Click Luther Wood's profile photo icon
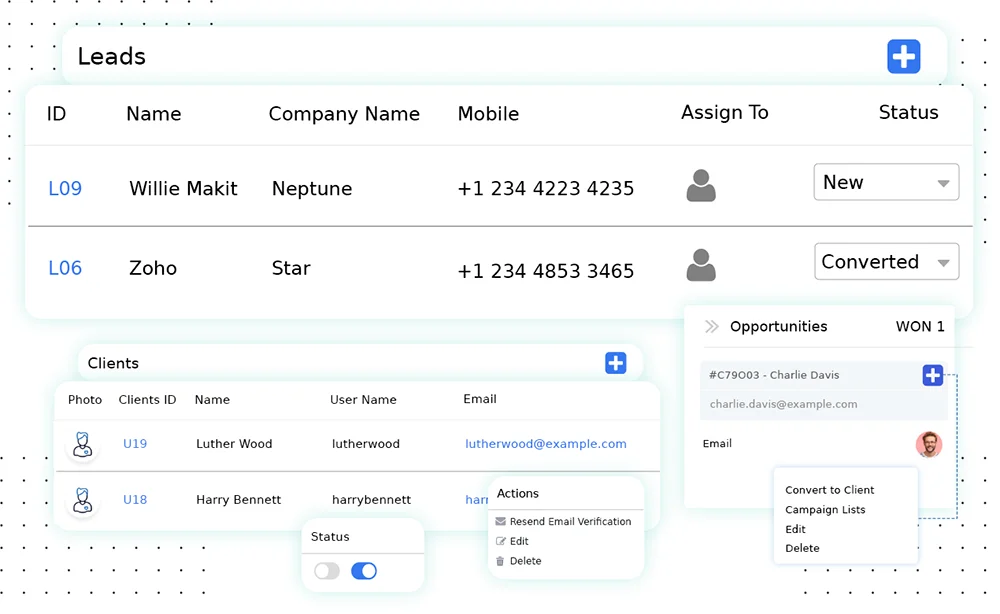This screenshot has width=1000, height=614. [x=82, y=444]
